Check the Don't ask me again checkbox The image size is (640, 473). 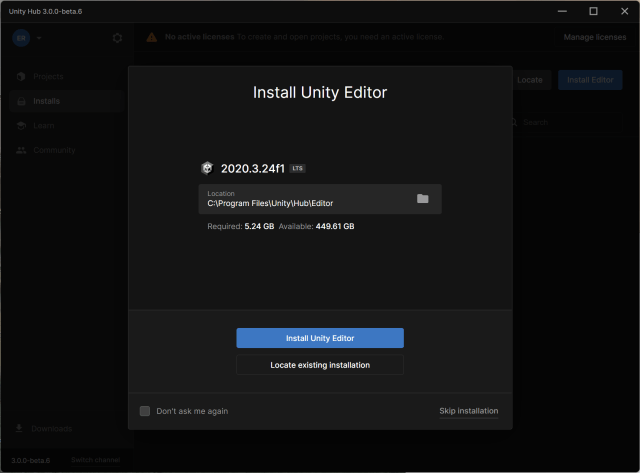tap(145, 411)
